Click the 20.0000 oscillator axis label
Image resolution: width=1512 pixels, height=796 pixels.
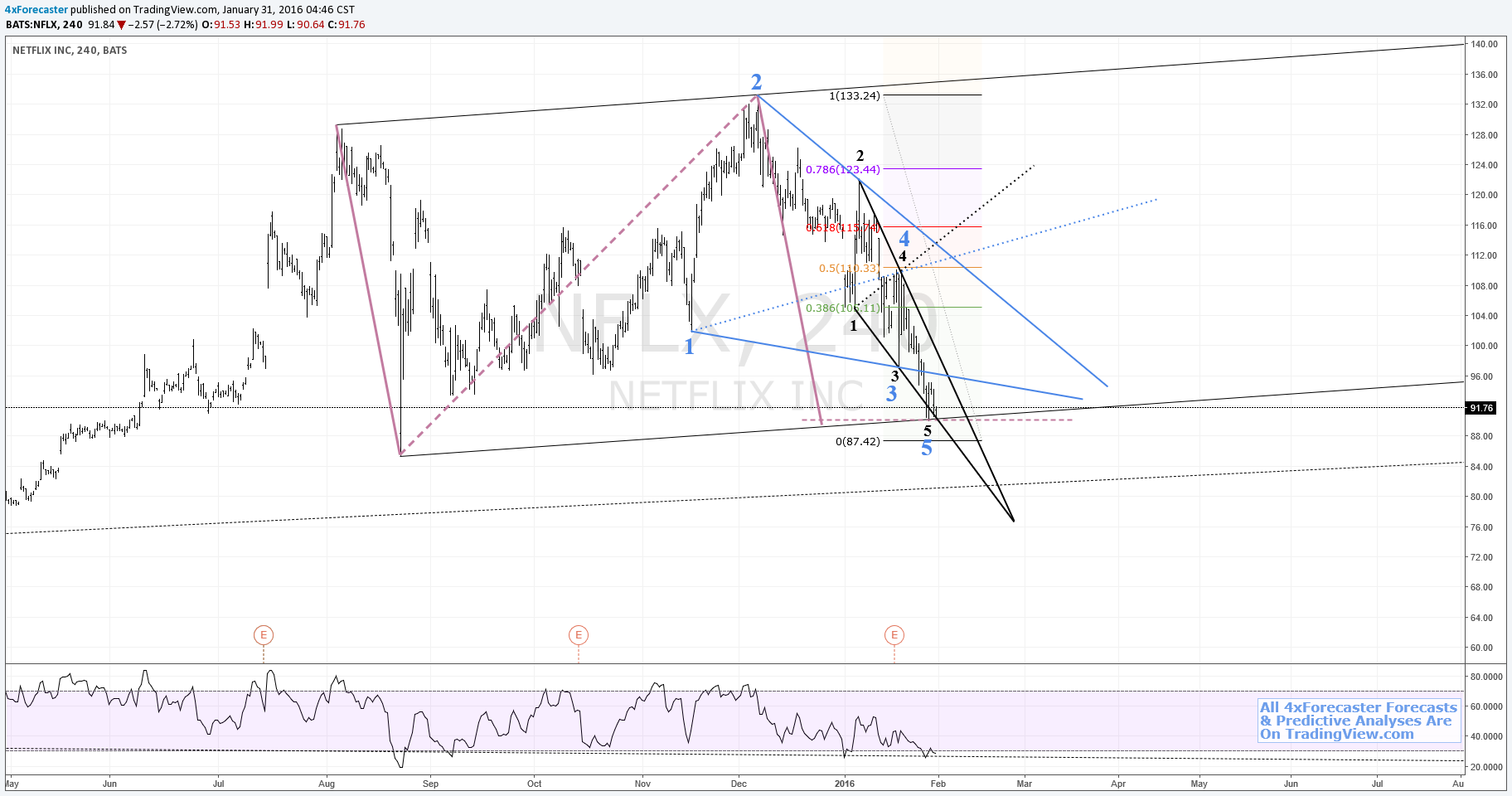[1486, 767]
